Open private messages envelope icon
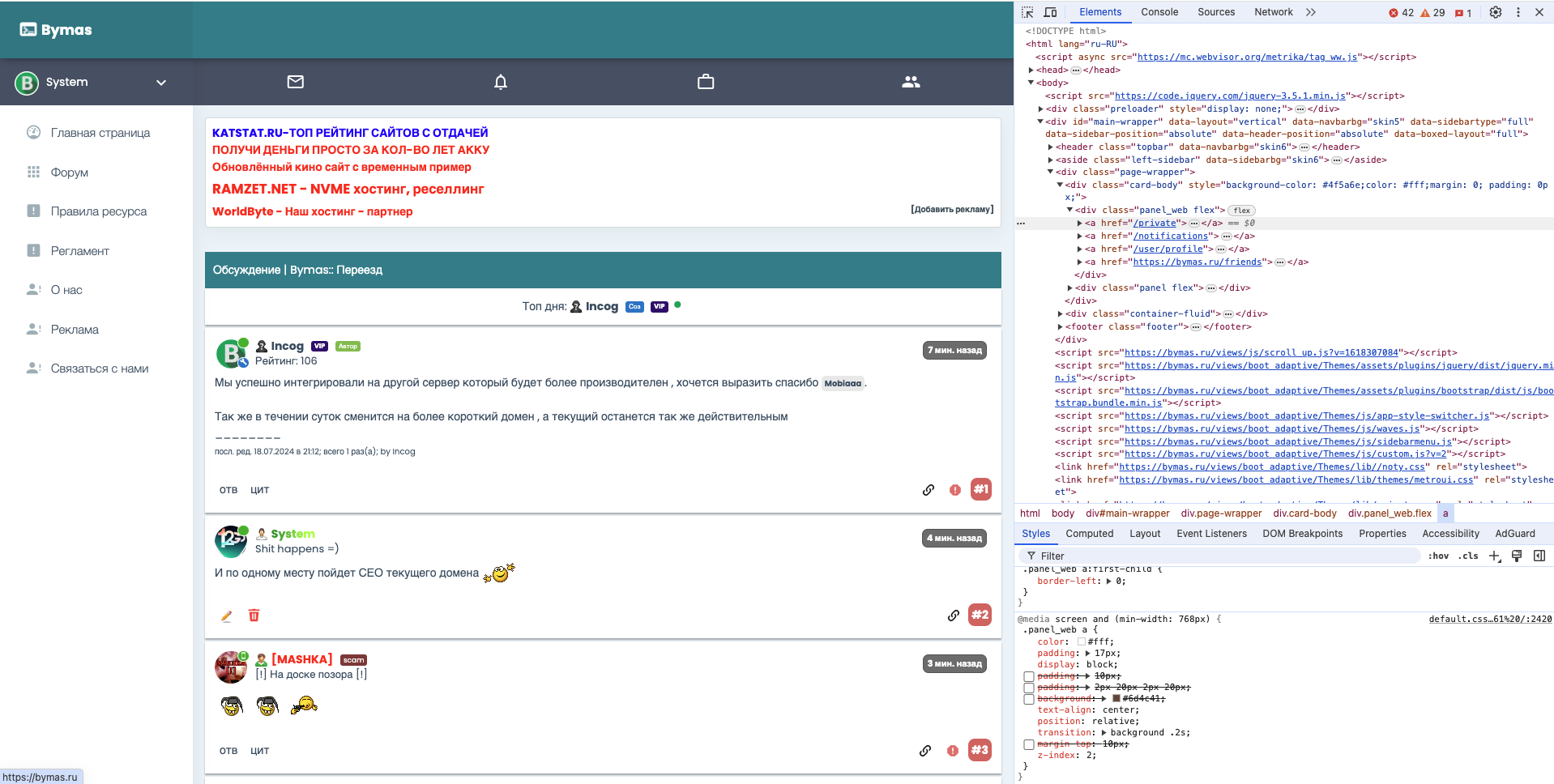This screenshot has height=784, width=1554. [296, 82]
